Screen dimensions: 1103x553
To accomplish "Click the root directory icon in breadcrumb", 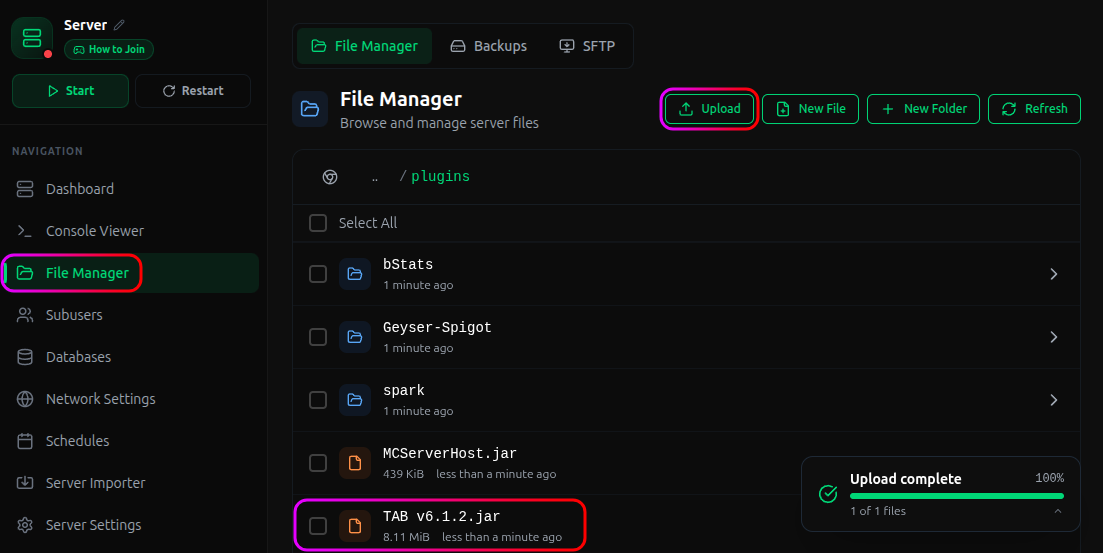I will 330,177.
